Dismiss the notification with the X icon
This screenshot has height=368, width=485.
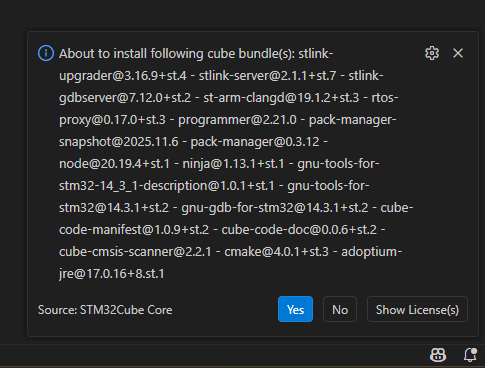tap(458, 53)
